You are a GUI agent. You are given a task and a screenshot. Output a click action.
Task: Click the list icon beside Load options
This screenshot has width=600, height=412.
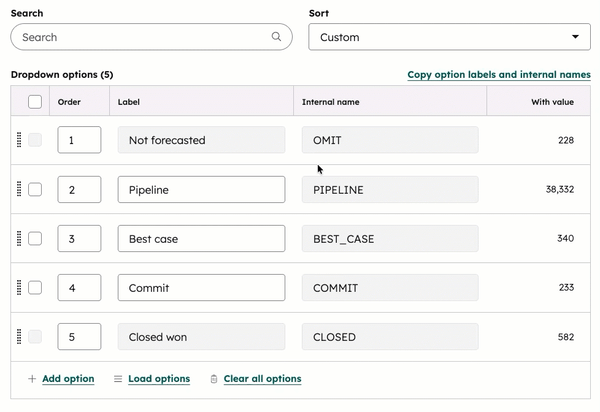coord(118,379)
